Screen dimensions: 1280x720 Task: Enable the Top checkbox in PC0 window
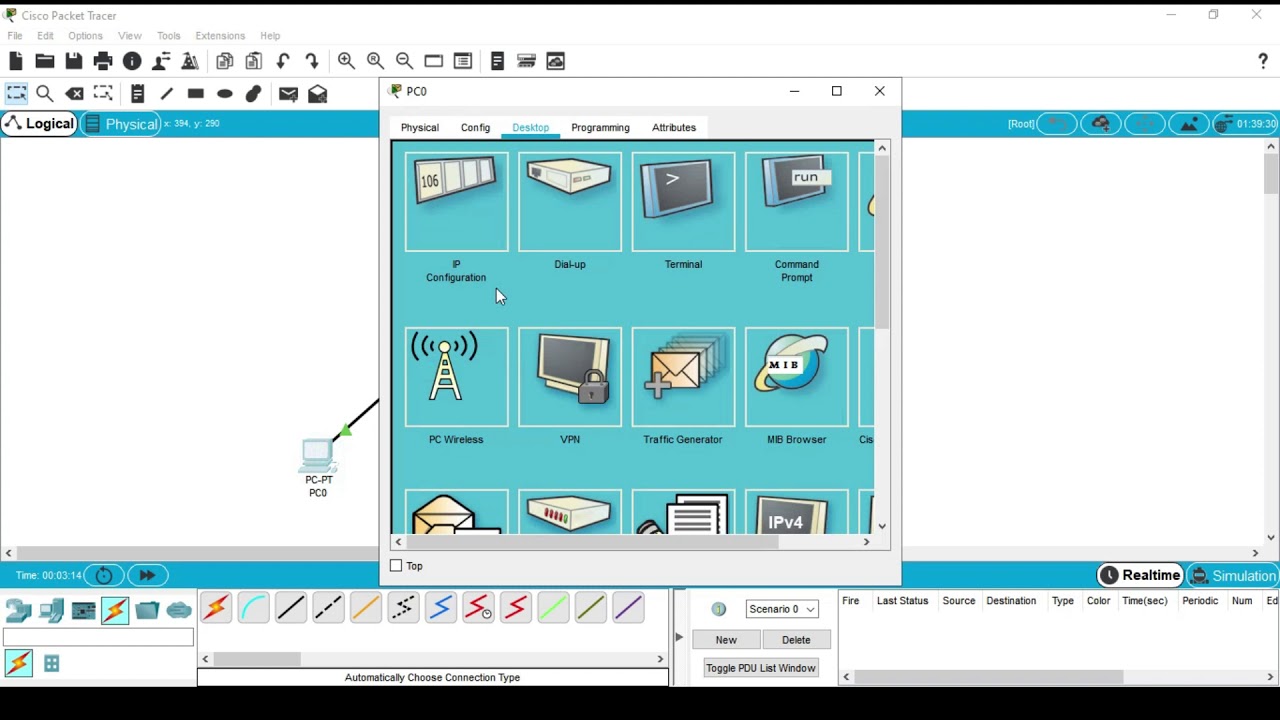[396, 566]
